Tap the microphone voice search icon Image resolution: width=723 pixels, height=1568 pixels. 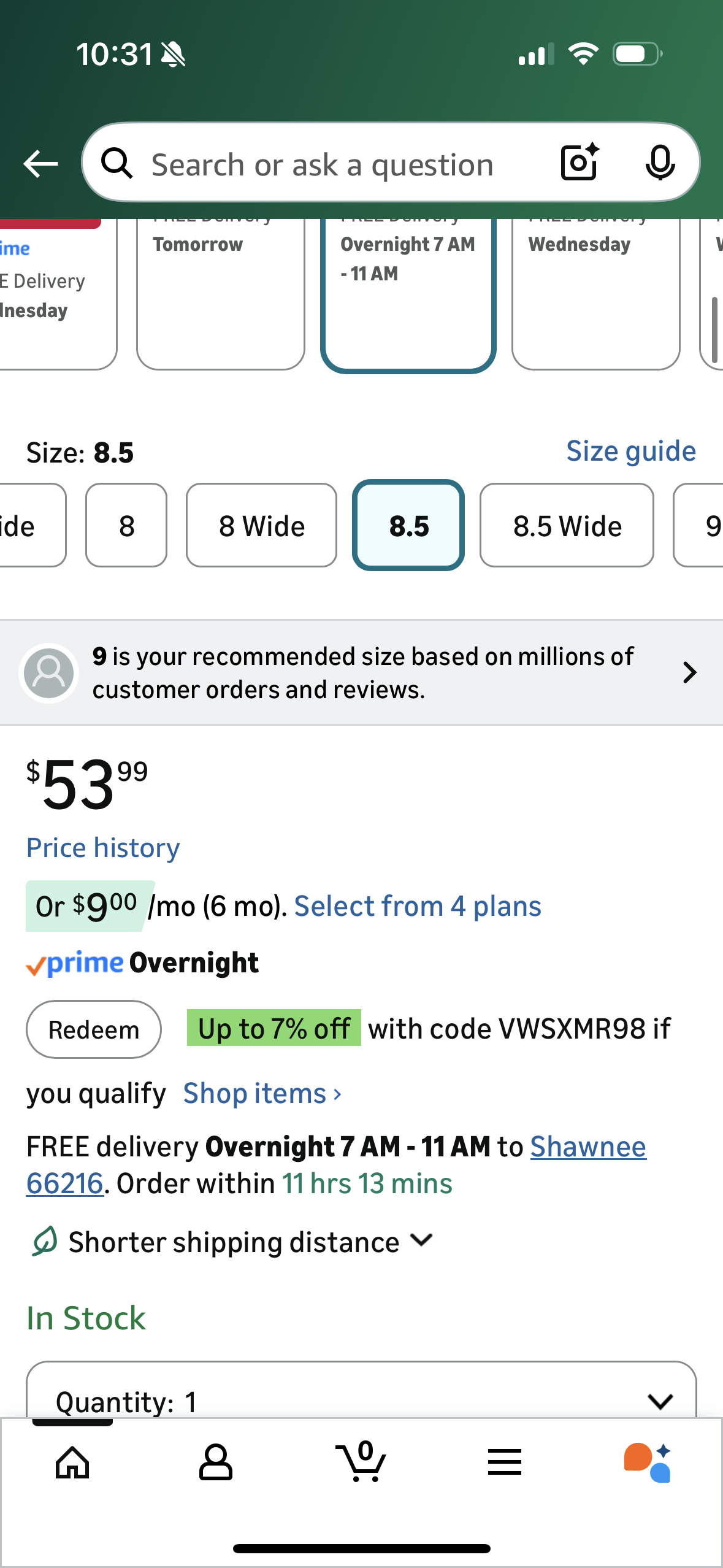[660, 163]
